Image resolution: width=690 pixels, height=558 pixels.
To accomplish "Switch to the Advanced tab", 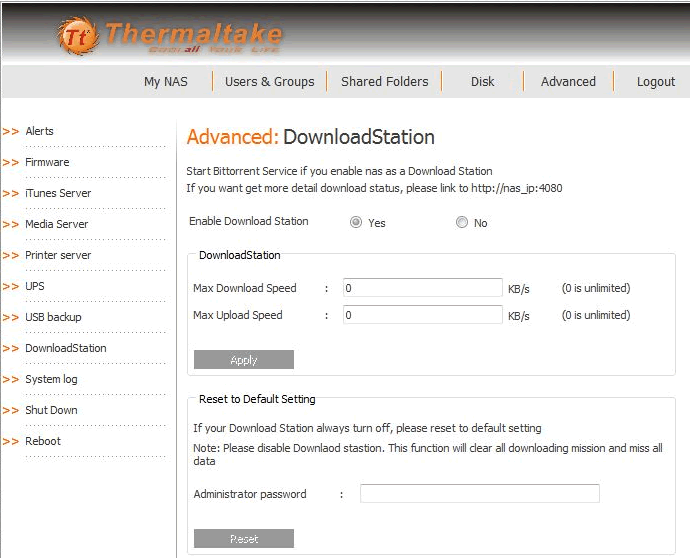I will 568,82.
